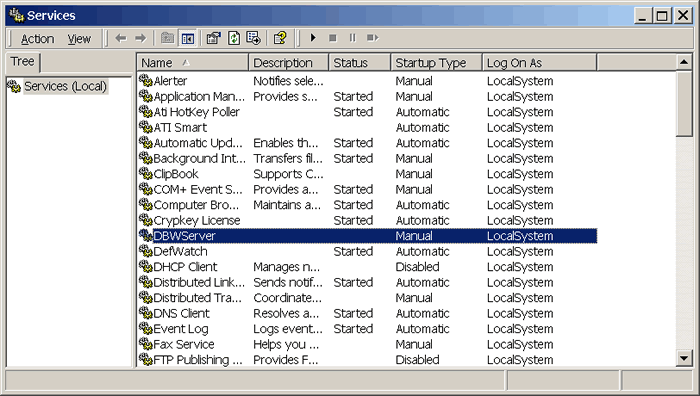Click the gear icon beside DHCP Client
Viewport: 700px width, 396px height.
tap(146, 267)
